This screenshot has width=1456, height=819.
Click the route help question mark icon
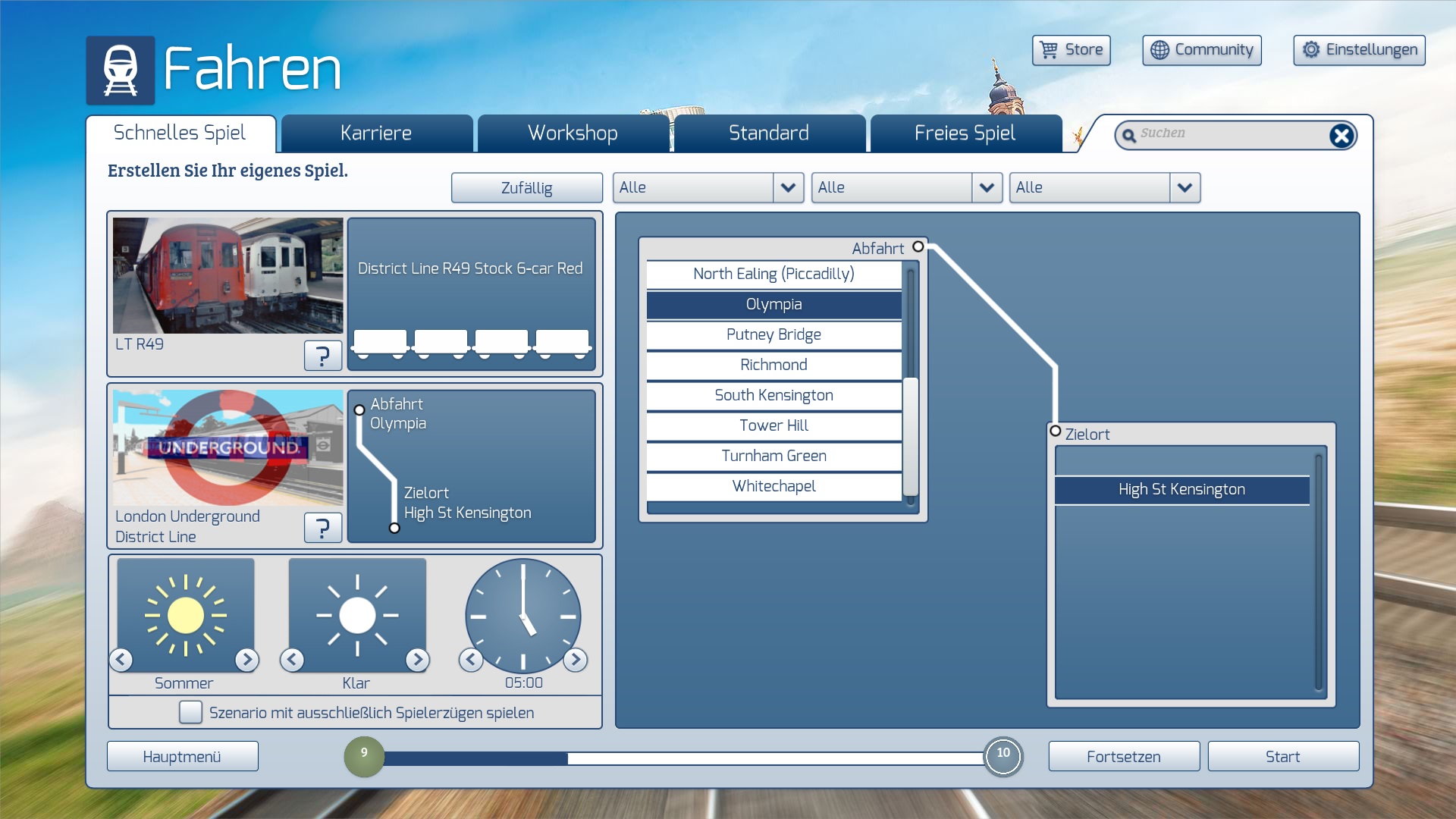click(322, 527)
